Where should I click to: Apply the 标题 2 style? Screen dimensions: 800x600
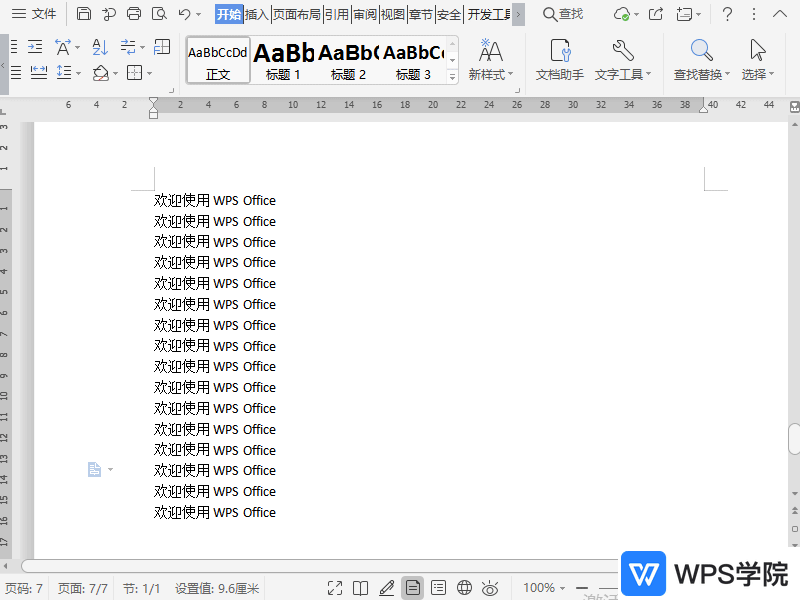coord(348,60)
